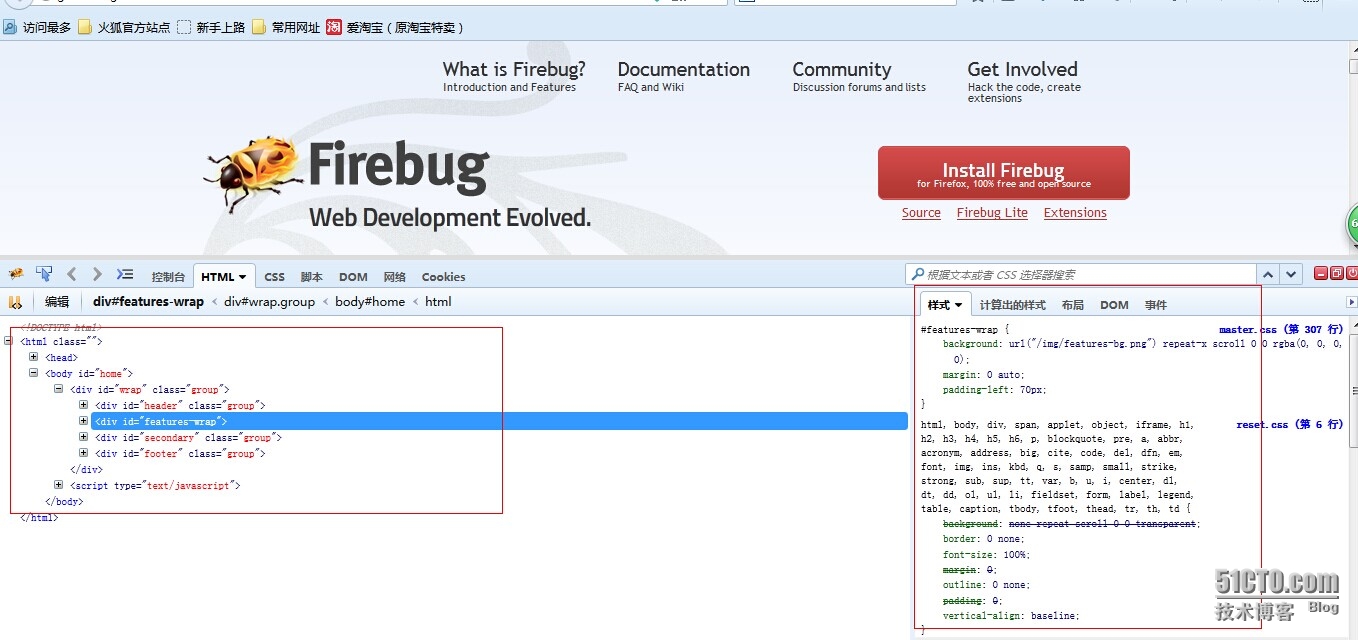The image size is (1358, 640).
Task: Collapse the body id=home node
Action: (33, 373)
